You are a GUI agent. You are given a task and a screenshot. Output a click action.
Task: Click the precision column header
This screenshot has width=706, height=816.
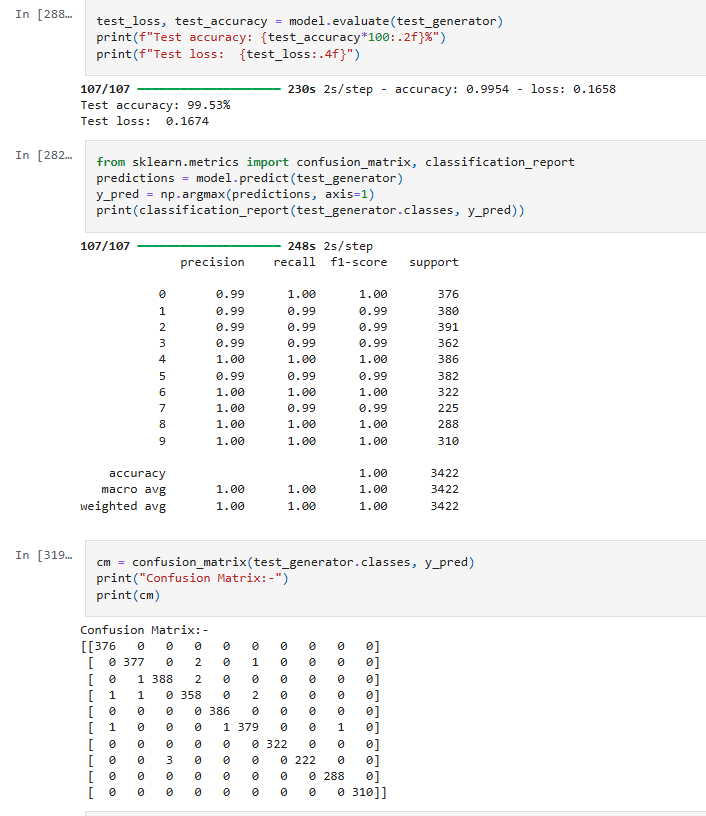coord(212,262)
